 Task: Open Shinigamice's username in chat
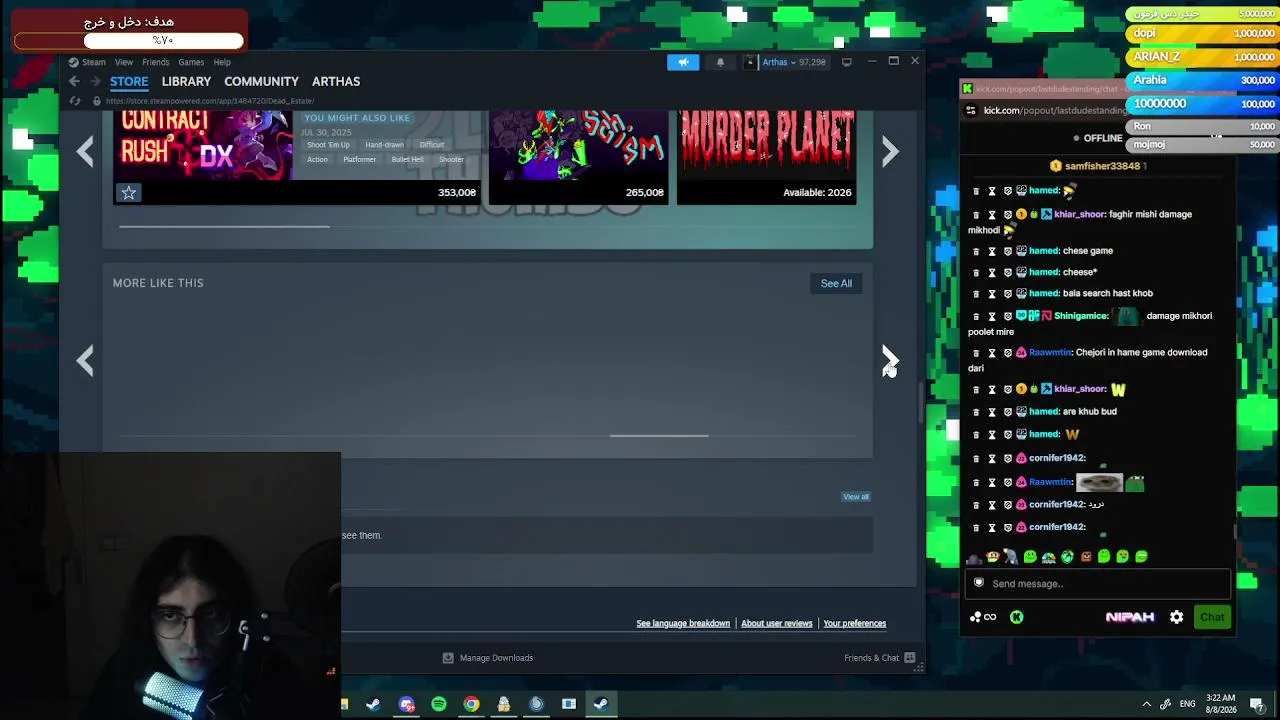(x=1082, y=316)
